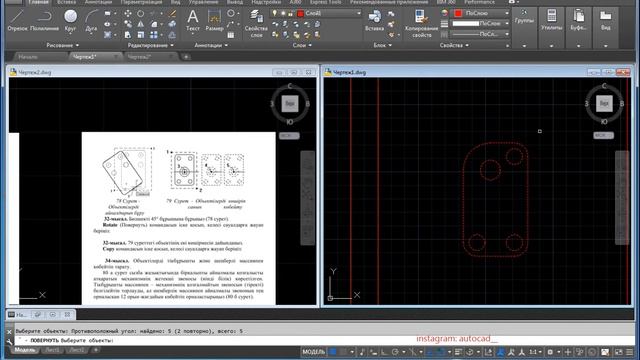Click the ViewCube Вид face in Чертеж2 window

(x=290, y=104)
